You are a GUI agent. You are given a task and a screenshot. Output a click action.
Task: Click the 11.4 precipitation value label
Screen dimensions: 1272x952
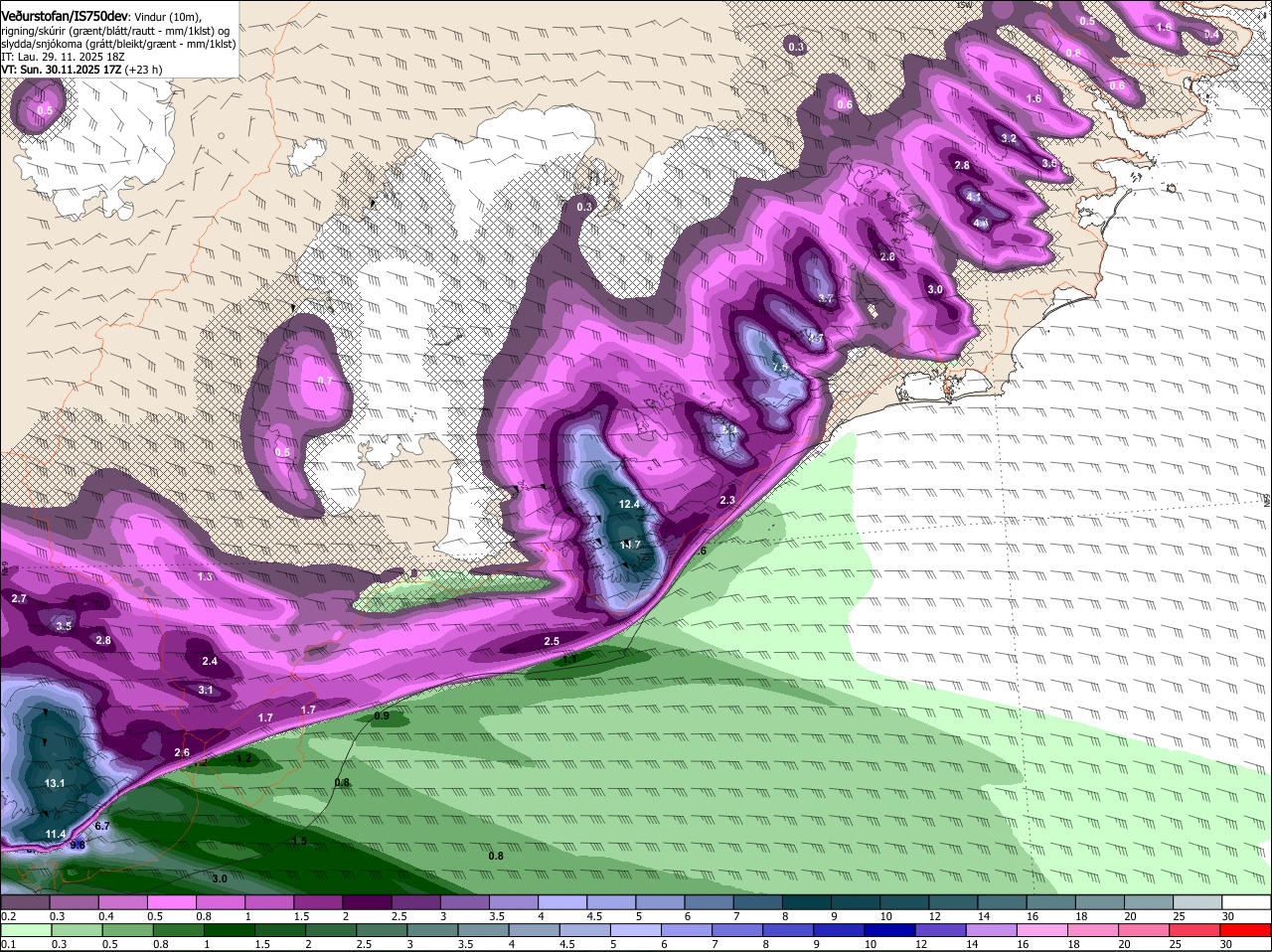(x=56, y=834)
